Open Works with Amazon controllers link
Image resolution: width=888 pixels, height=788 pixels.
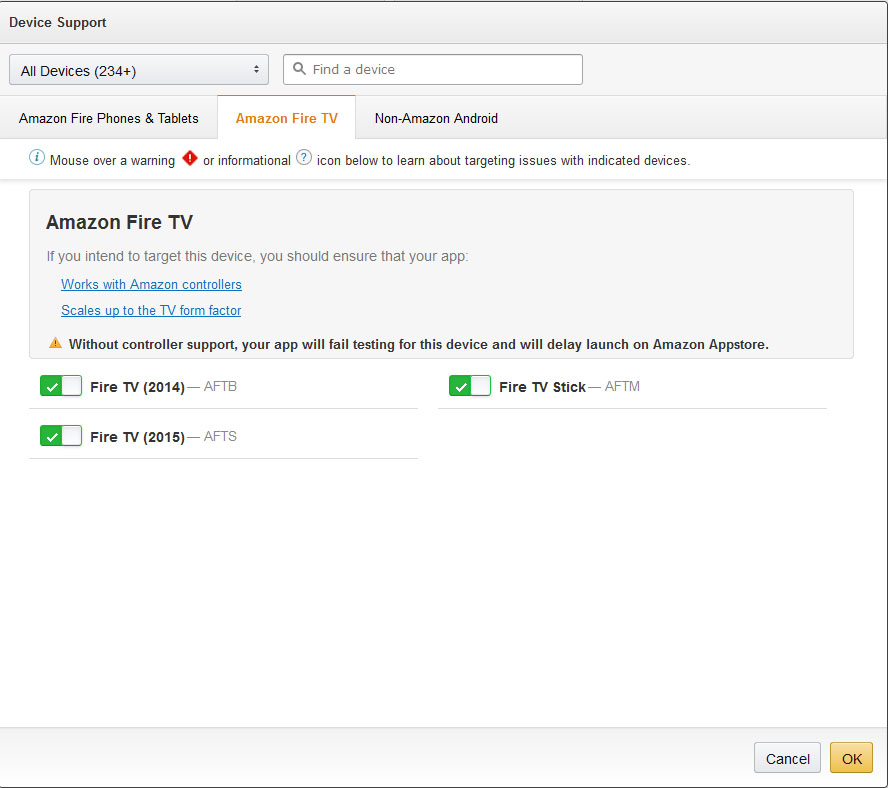click(151, 284)
